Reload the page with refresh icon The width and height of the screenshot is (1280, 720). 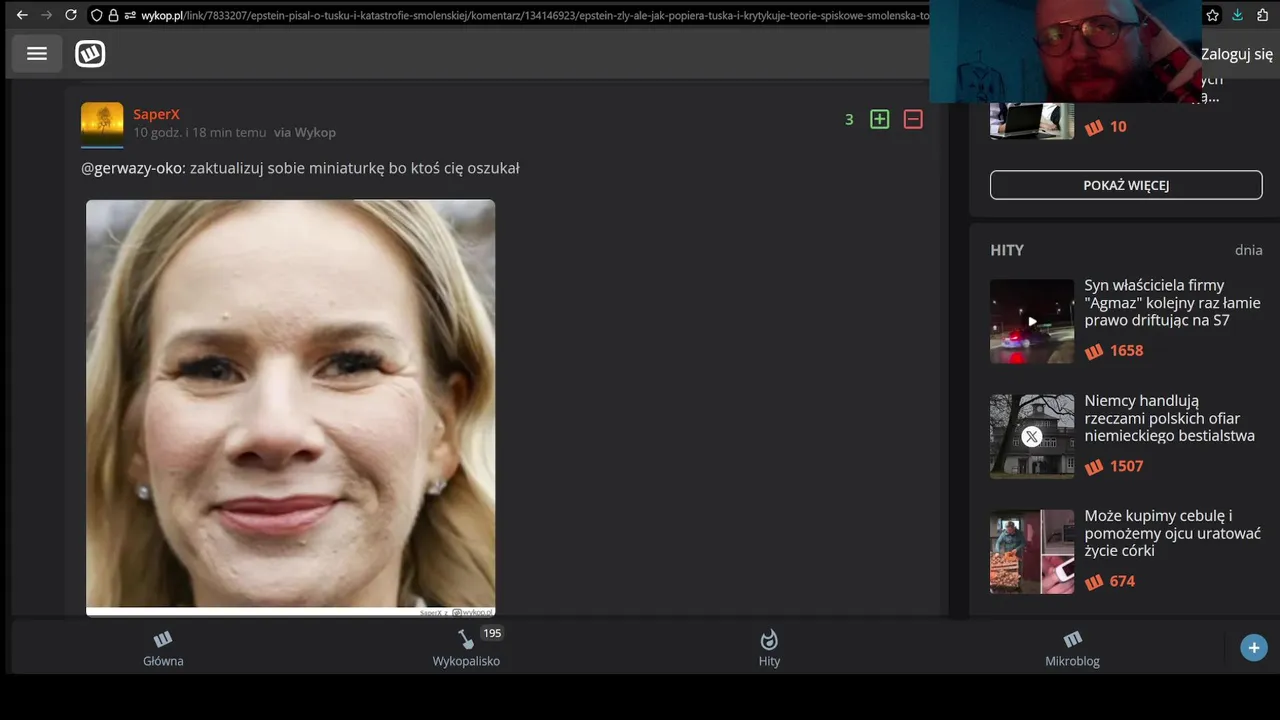click(71, 15)
